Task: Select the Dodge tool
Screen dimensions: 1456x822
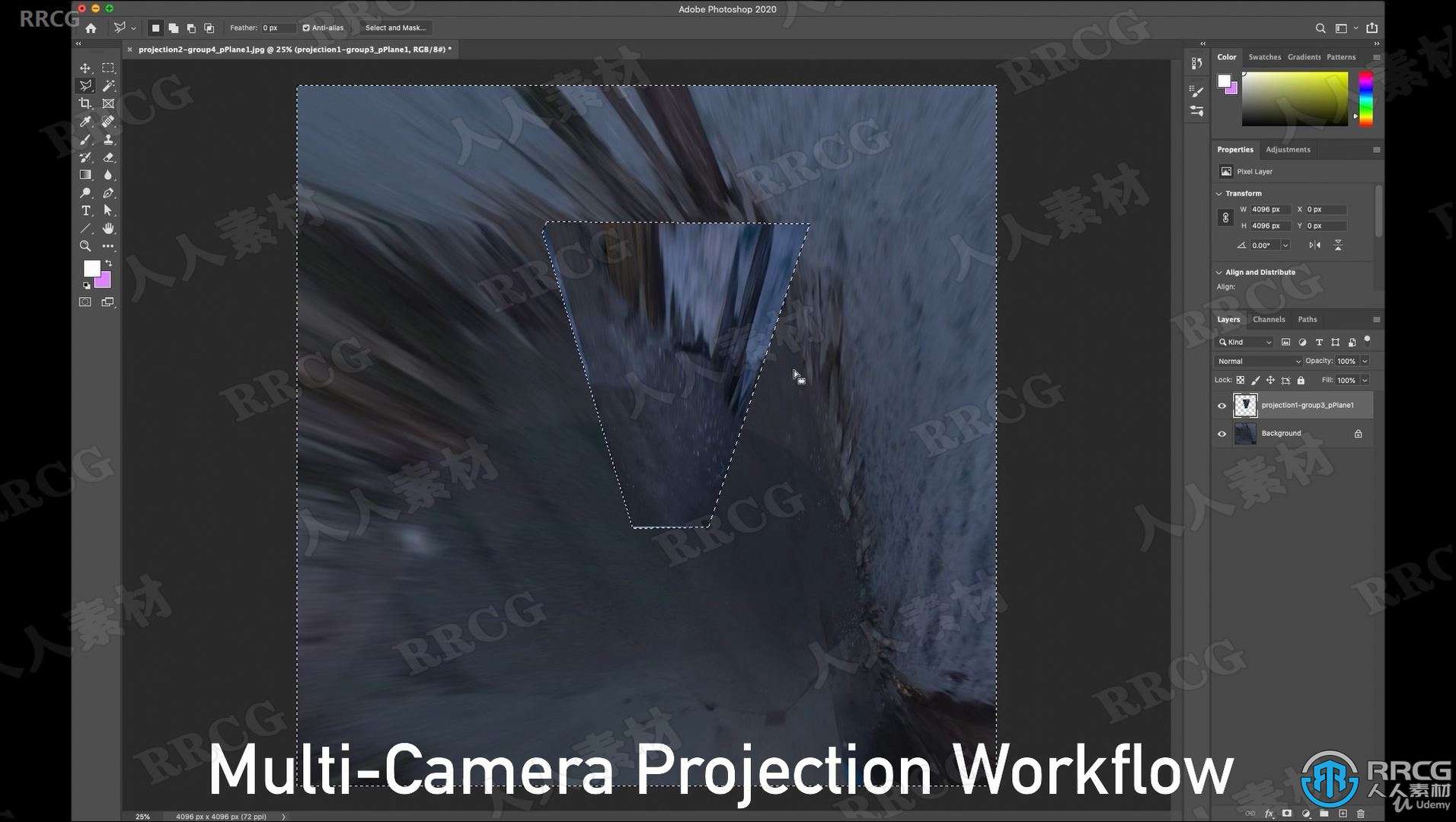Action: coord(85,193)
